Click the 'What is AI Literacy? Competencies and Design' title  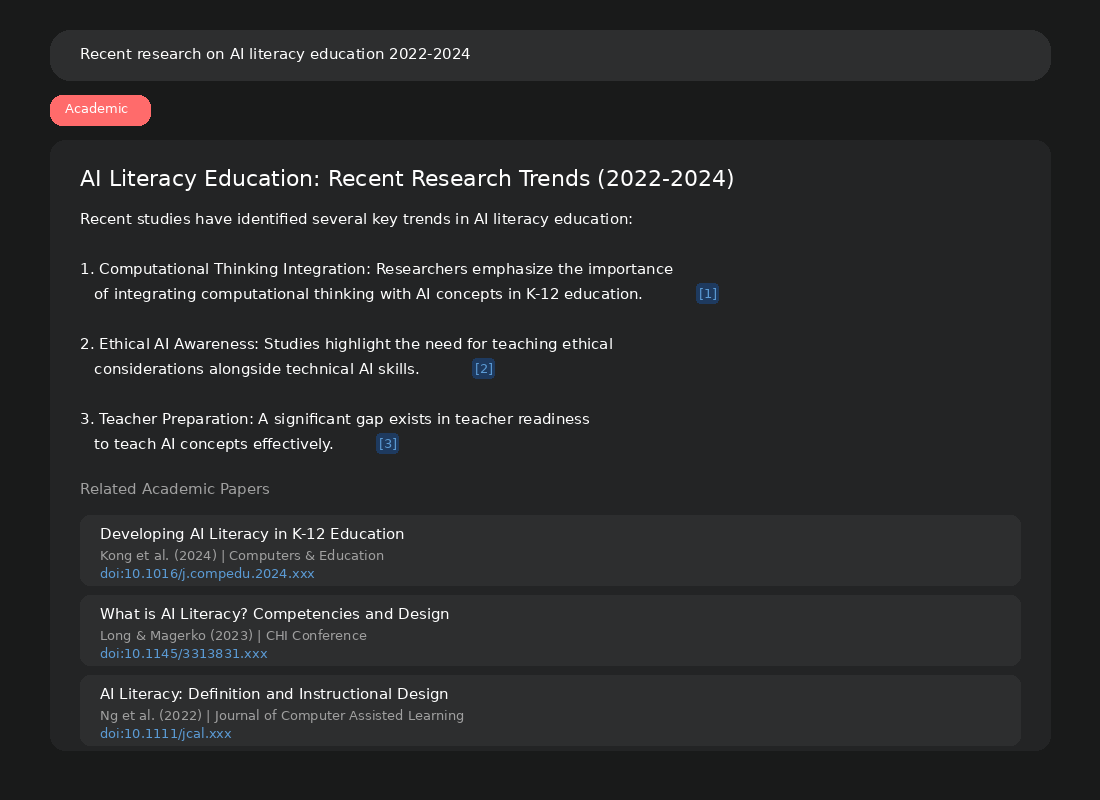click(274, 614)
